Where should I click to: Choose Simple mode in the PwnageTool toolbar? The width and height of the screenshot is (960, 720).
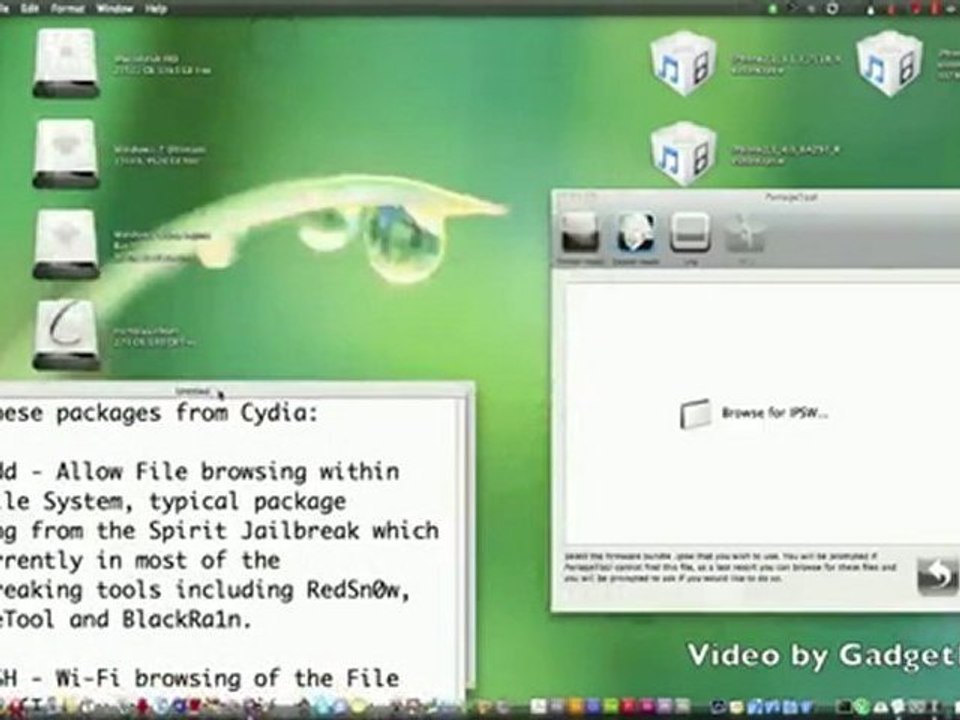pos(580,236)
